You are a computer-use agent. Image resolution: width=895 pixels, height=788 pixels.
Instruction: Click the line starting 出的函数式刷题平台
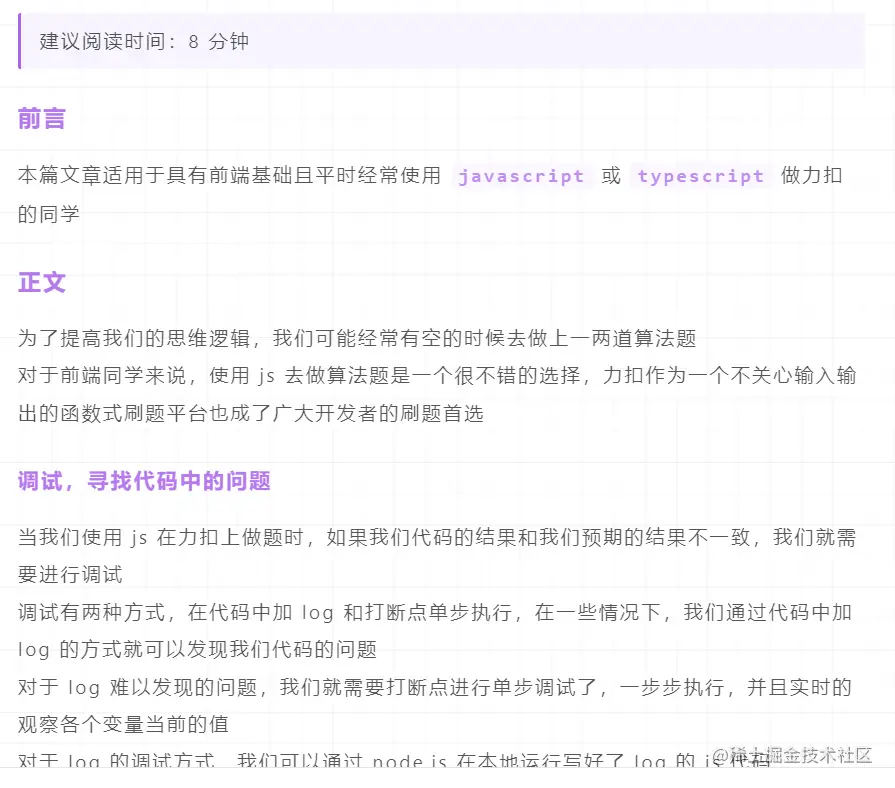(x=251, y=413)
